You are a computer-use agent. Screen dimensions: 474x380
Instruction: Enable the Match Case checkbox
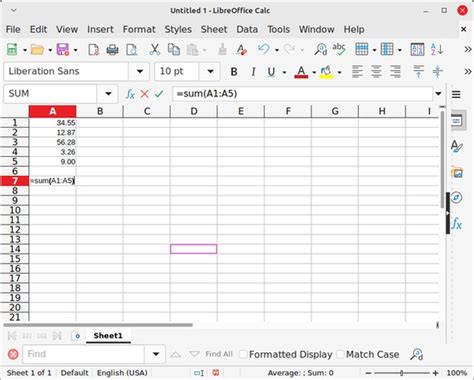(x=340, y=354)
